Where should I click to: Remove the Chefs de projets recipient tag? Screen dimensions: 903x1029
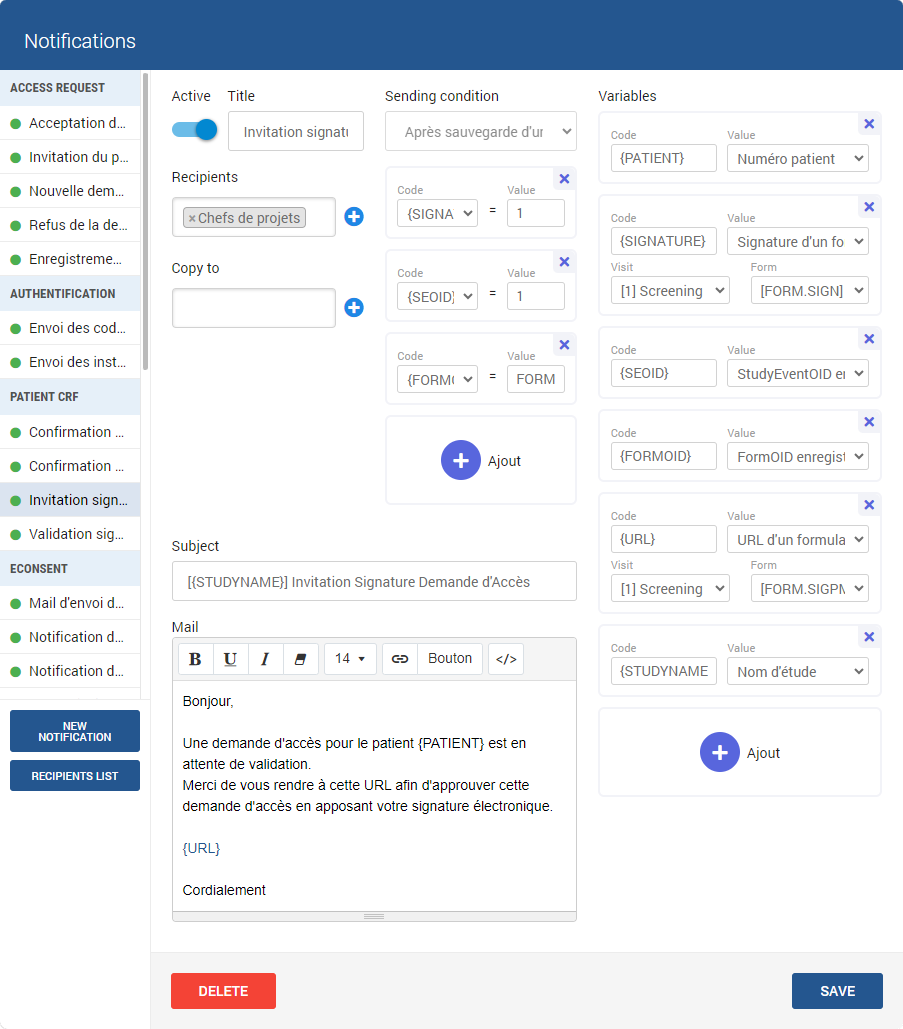pos(192,218)
